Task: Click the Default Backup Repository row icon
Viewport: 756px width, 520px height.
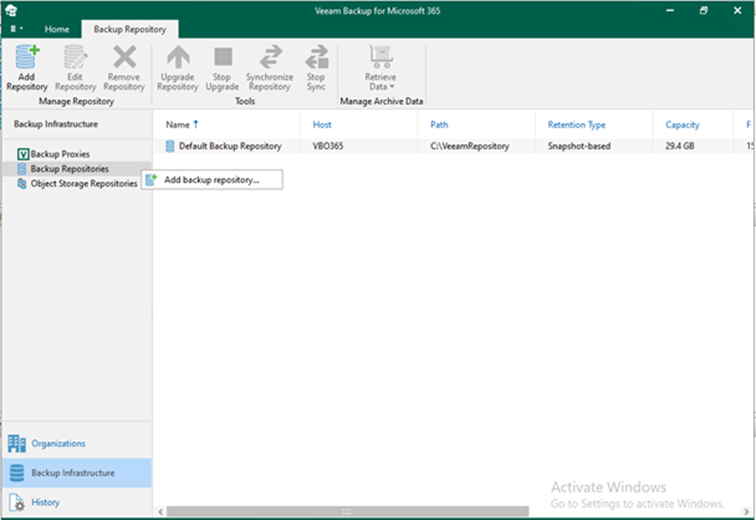Action: click(170, 146)
